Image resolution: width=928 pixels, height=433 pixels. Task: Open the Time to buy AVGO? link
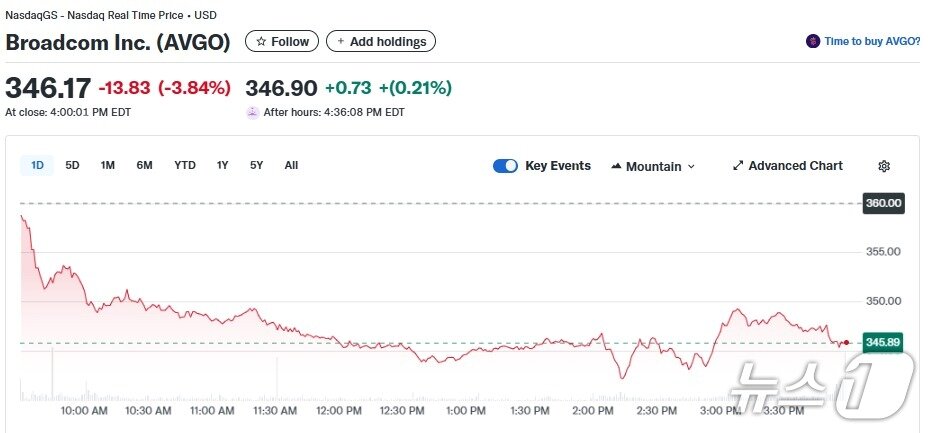click(870, 42)
